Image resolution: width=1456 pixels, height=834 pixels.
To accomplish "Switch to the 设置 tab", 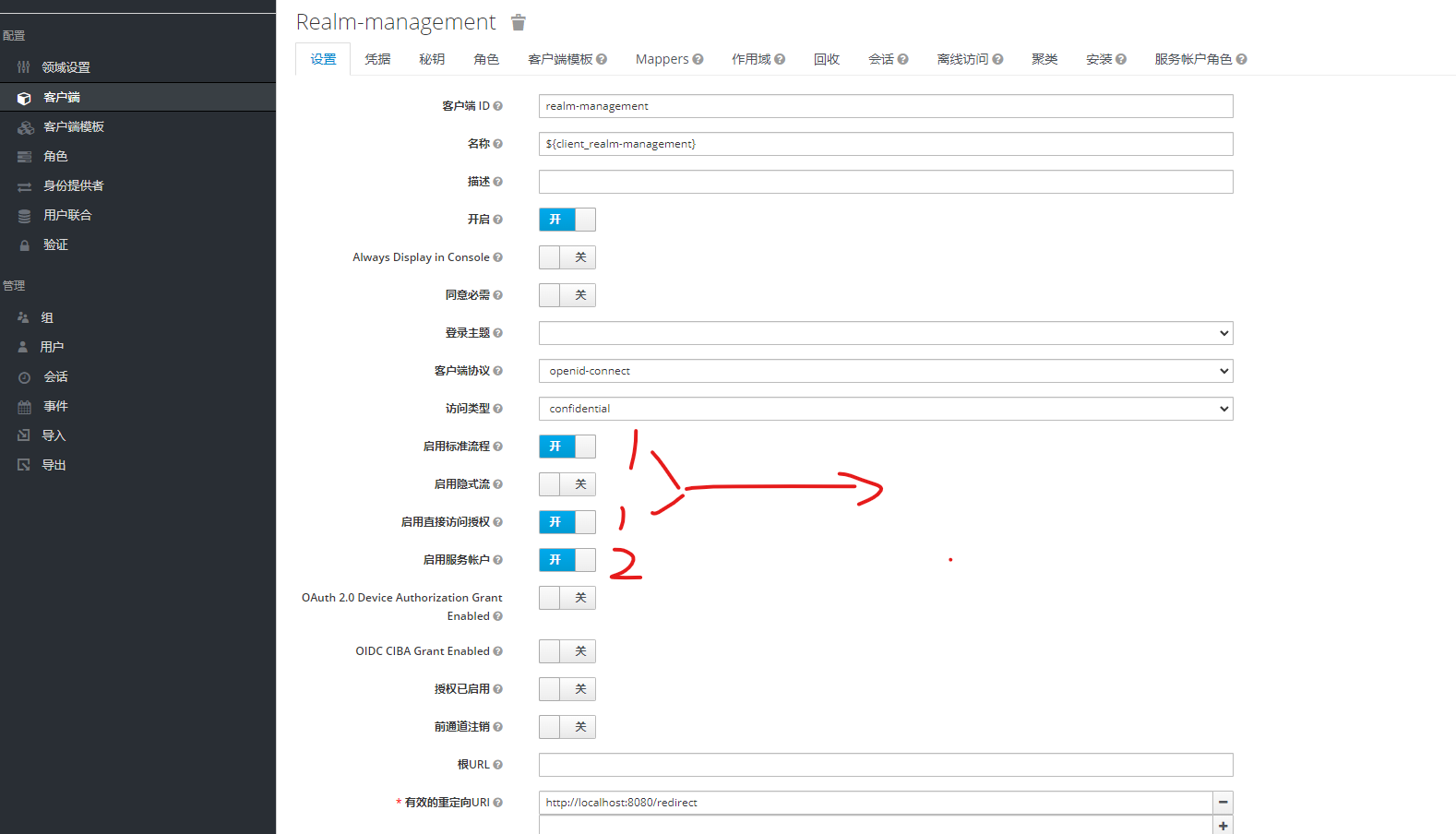I will [x=323, y=59].
